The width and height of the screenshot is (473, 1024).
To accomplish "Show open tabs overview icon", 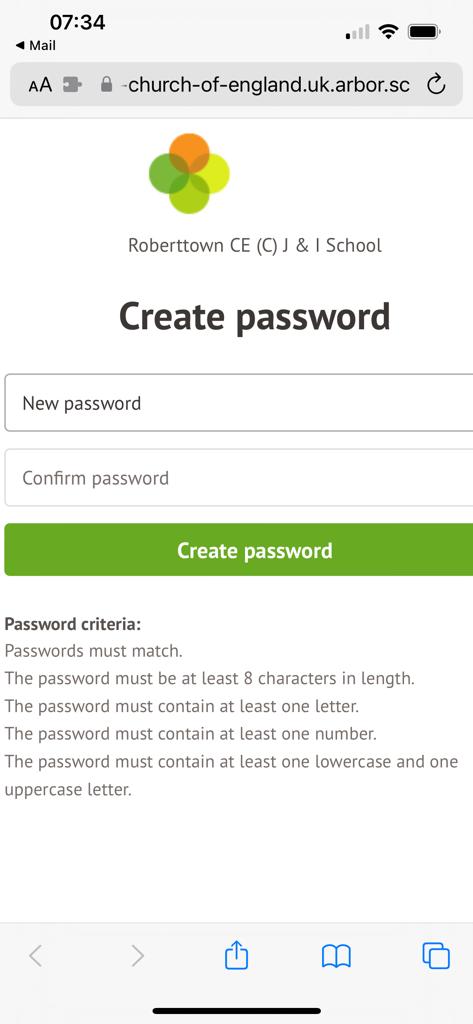I will click(436, 956).
